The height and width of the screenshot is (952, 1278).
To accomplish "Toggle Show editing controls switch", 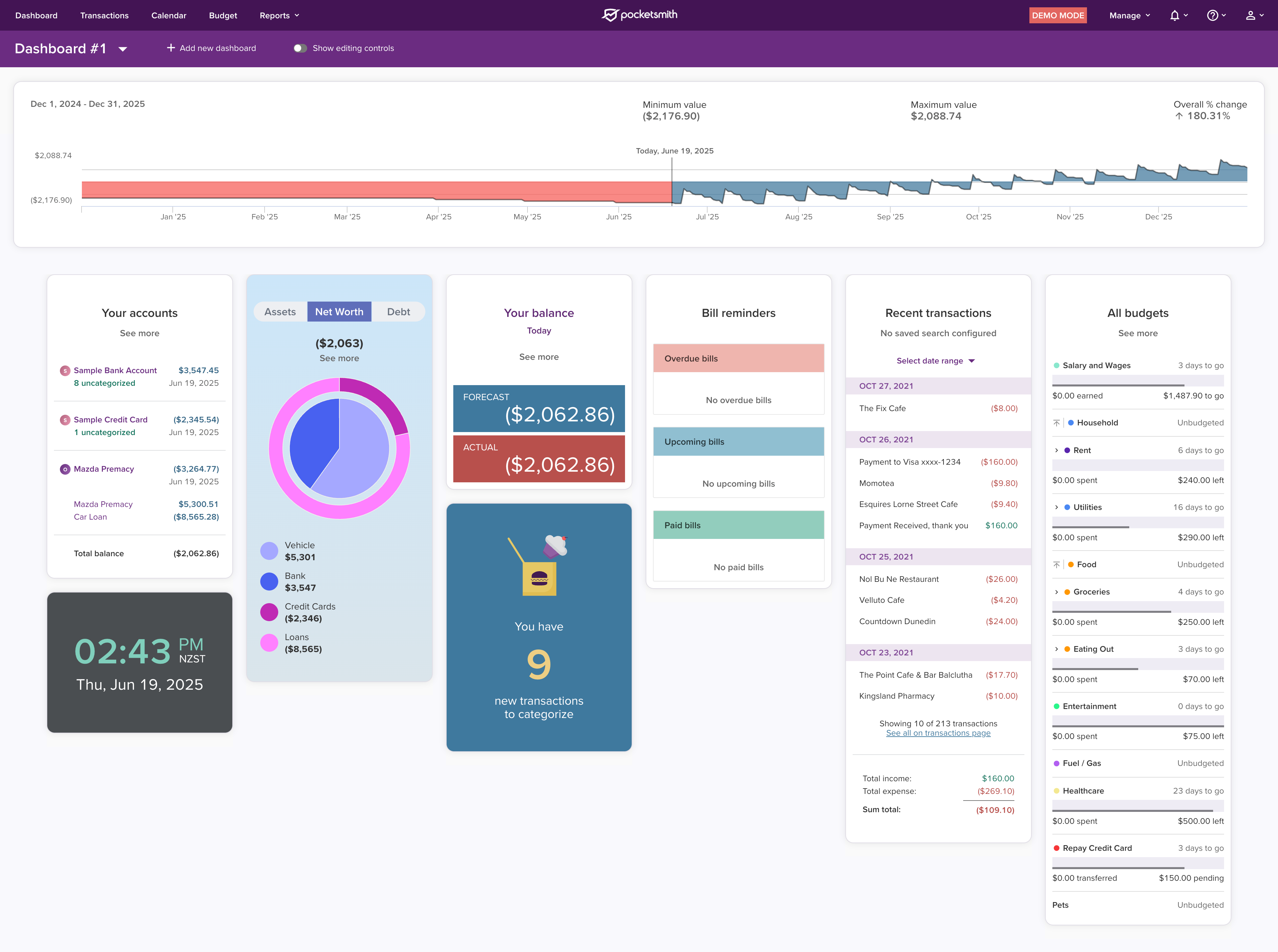I will pos(300,48).
